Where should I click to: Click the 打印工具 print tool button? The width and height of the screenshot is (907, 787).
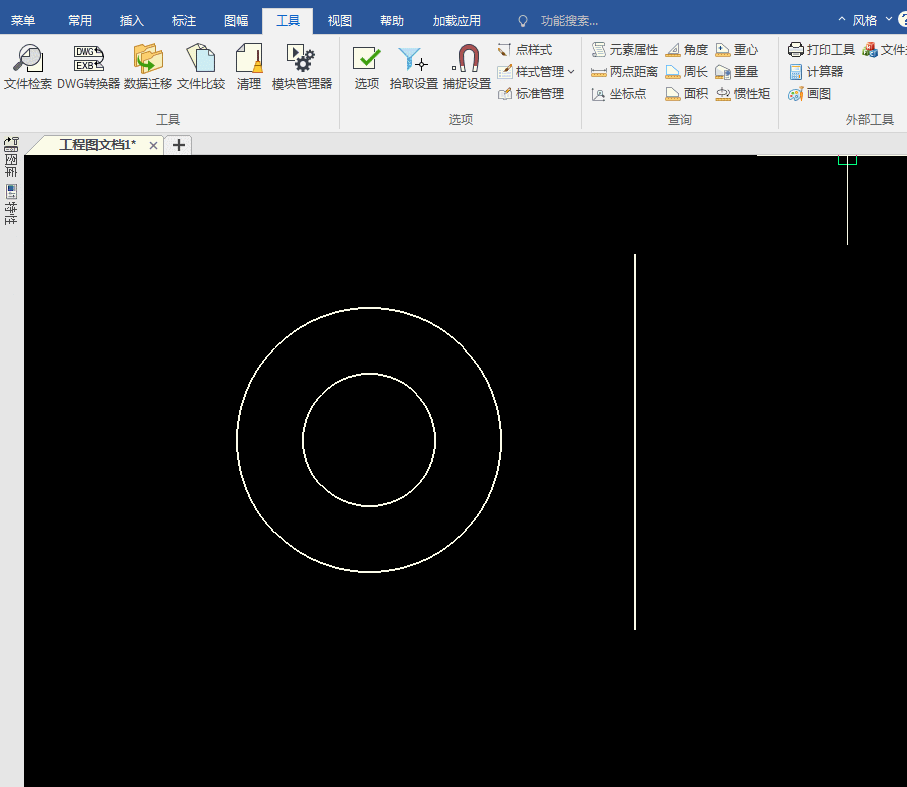(821, 50)
